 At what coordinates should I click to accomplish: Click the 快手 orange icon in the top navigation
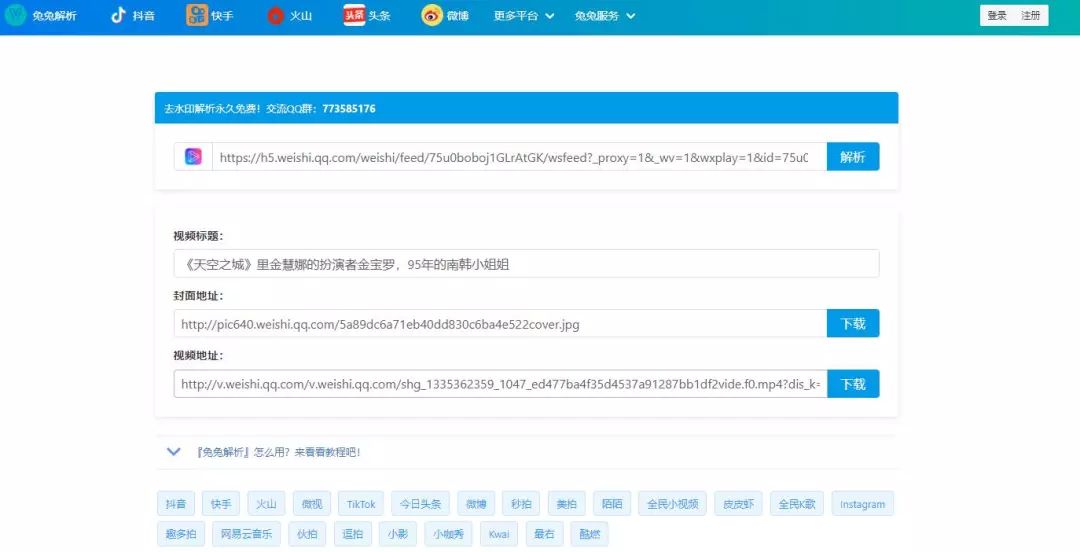pyautogui.click(x=197, y=14)
